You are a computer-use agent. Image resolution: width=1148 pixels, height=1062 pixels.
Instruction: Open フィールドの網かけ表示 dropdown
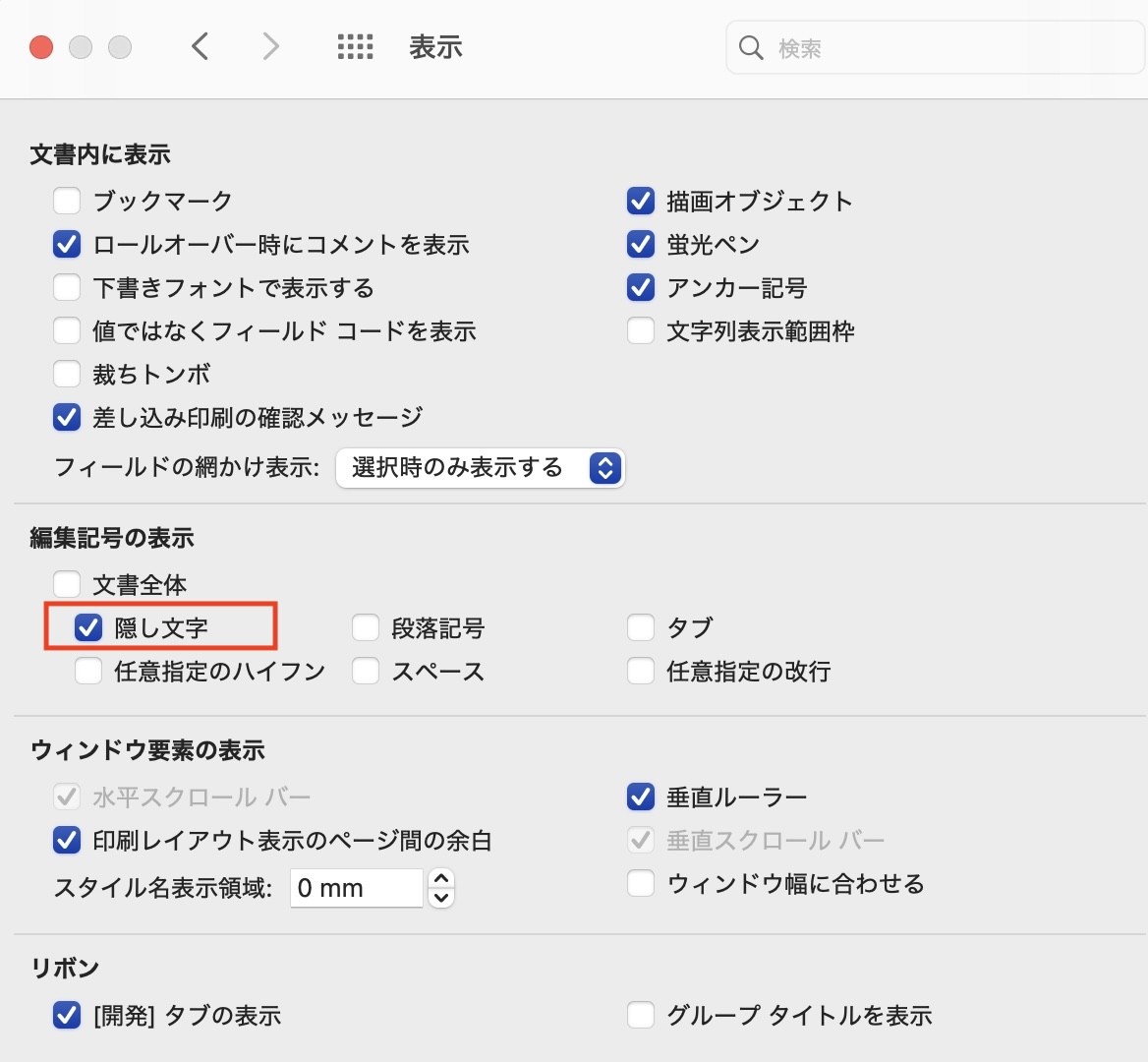481,468
